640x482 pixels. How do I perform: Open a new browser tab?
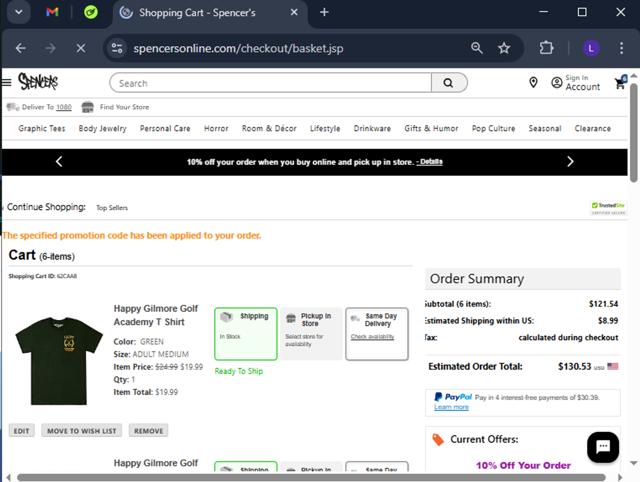click(x=324, y=12)
